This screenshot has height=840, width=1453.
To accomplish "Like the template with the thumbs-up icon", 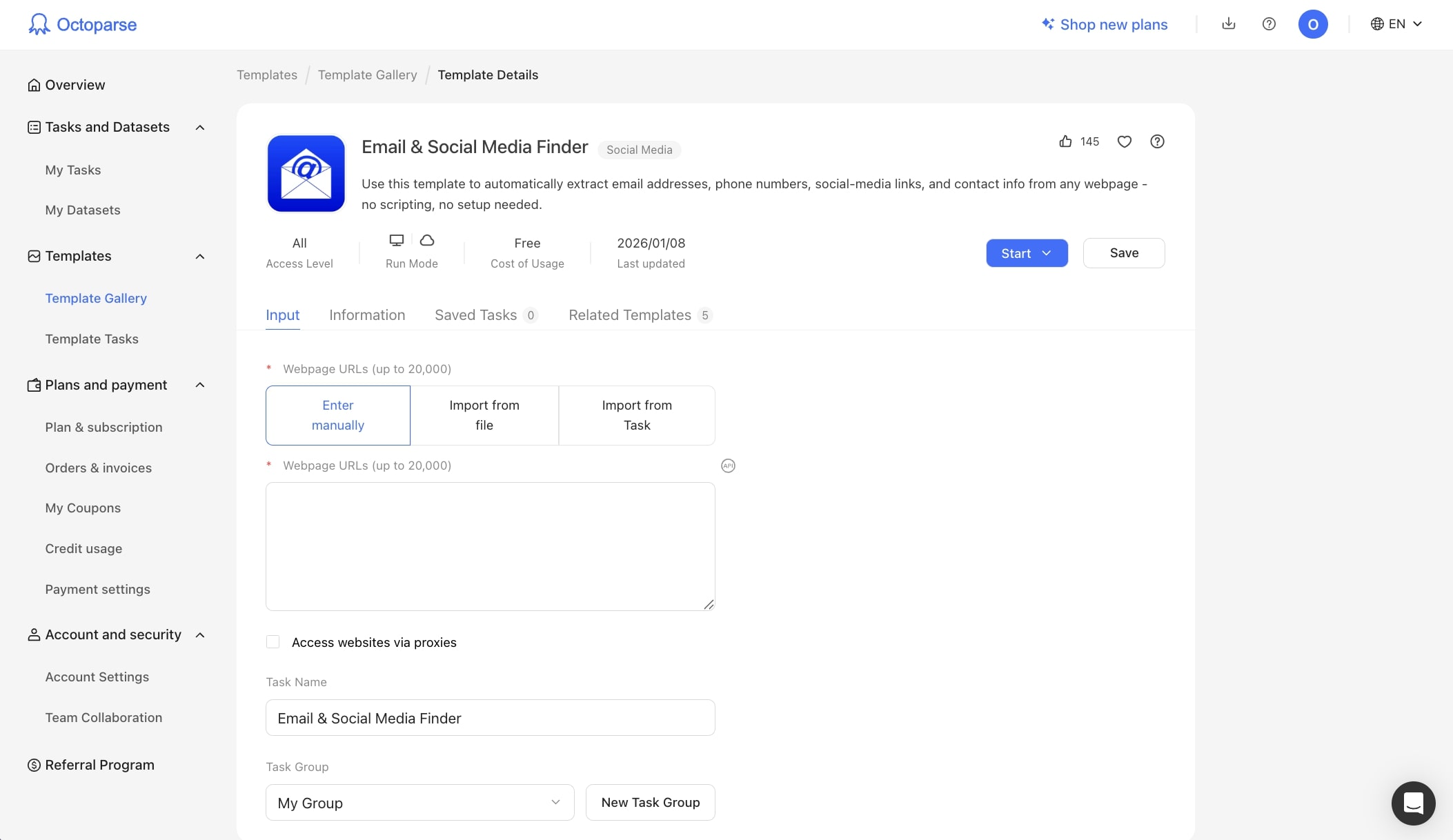I will 1065,141.
